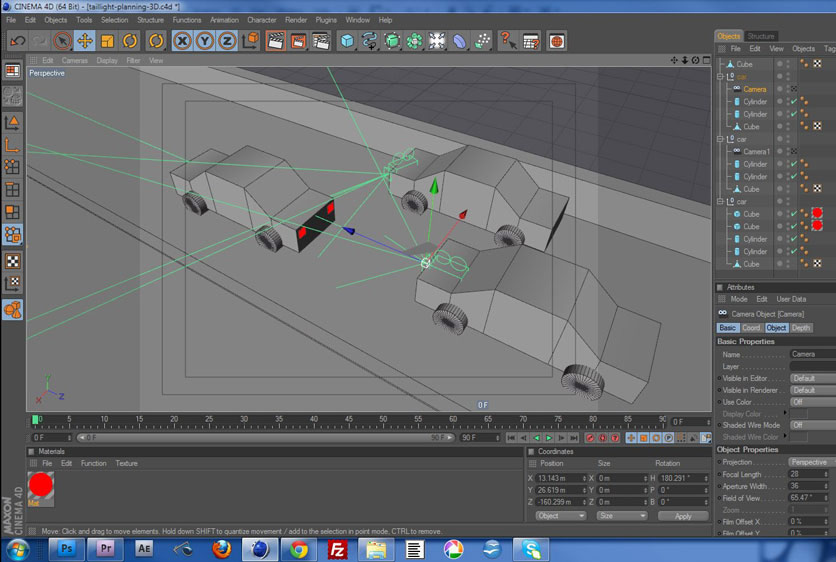Viewport: 836px width, 562px height.
Task: Select the red material swatch
Action: click(41, 486)
